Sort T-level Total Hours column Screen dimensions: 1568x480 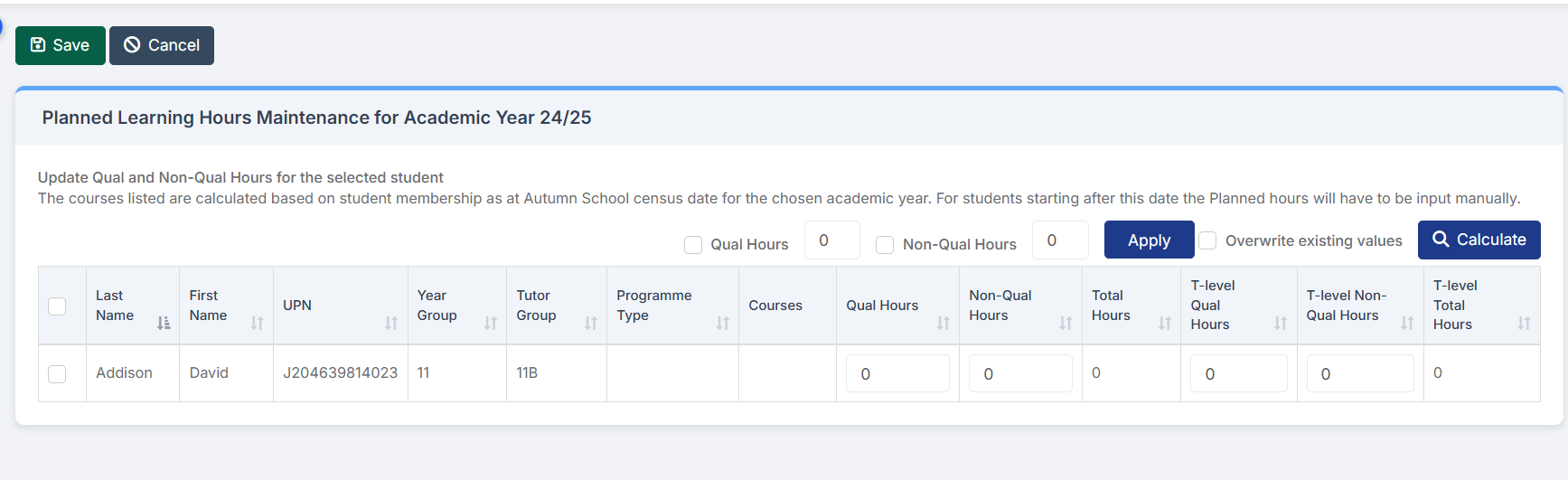point(1525,323)
